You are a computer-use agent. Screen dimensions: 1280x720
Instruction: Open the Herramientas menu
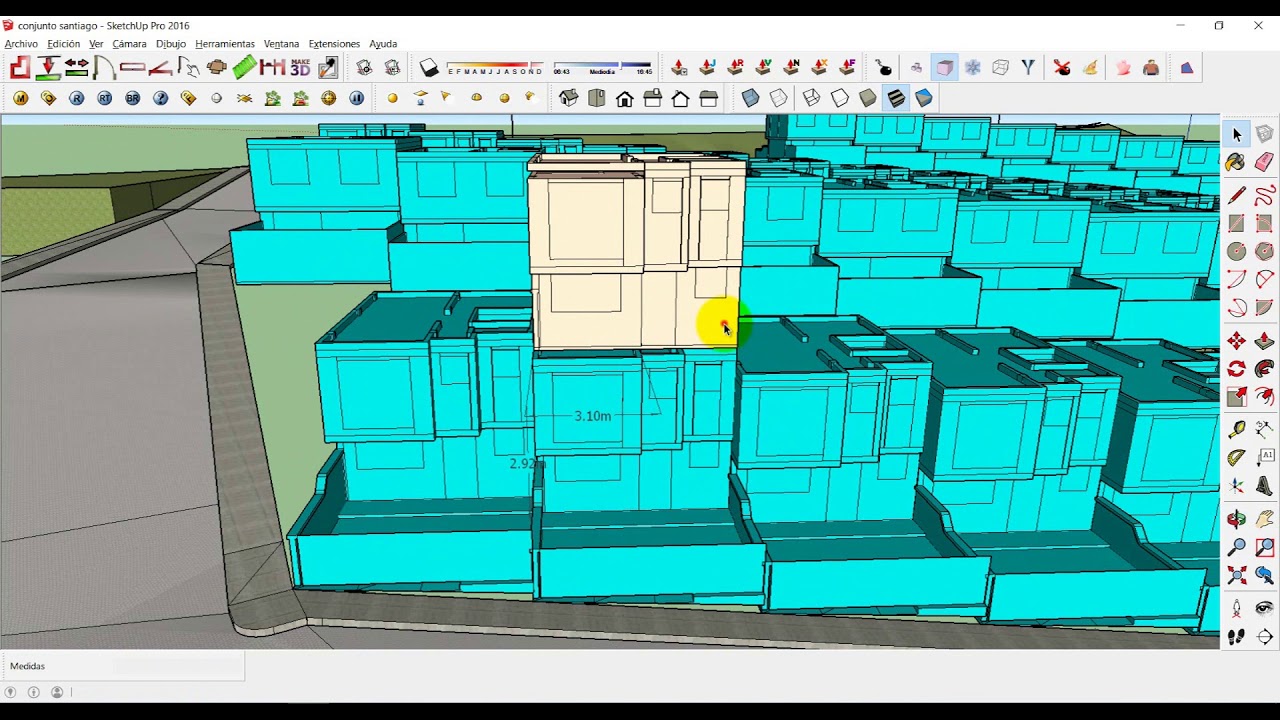click(x=225, y=44)
